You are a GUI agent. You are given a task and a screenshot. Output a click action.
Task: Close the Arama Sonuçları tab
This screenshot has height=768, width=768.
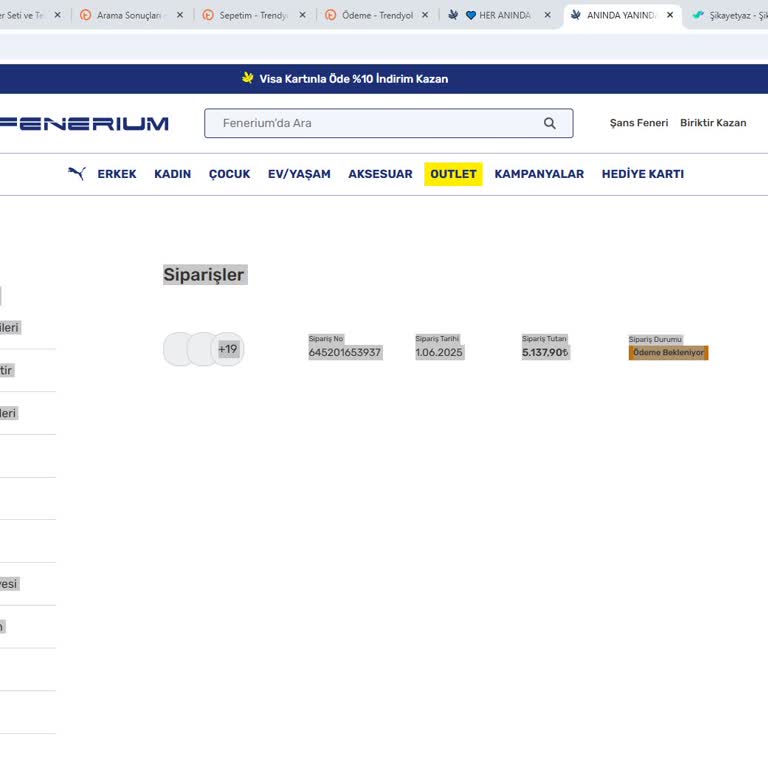[180, 15]
